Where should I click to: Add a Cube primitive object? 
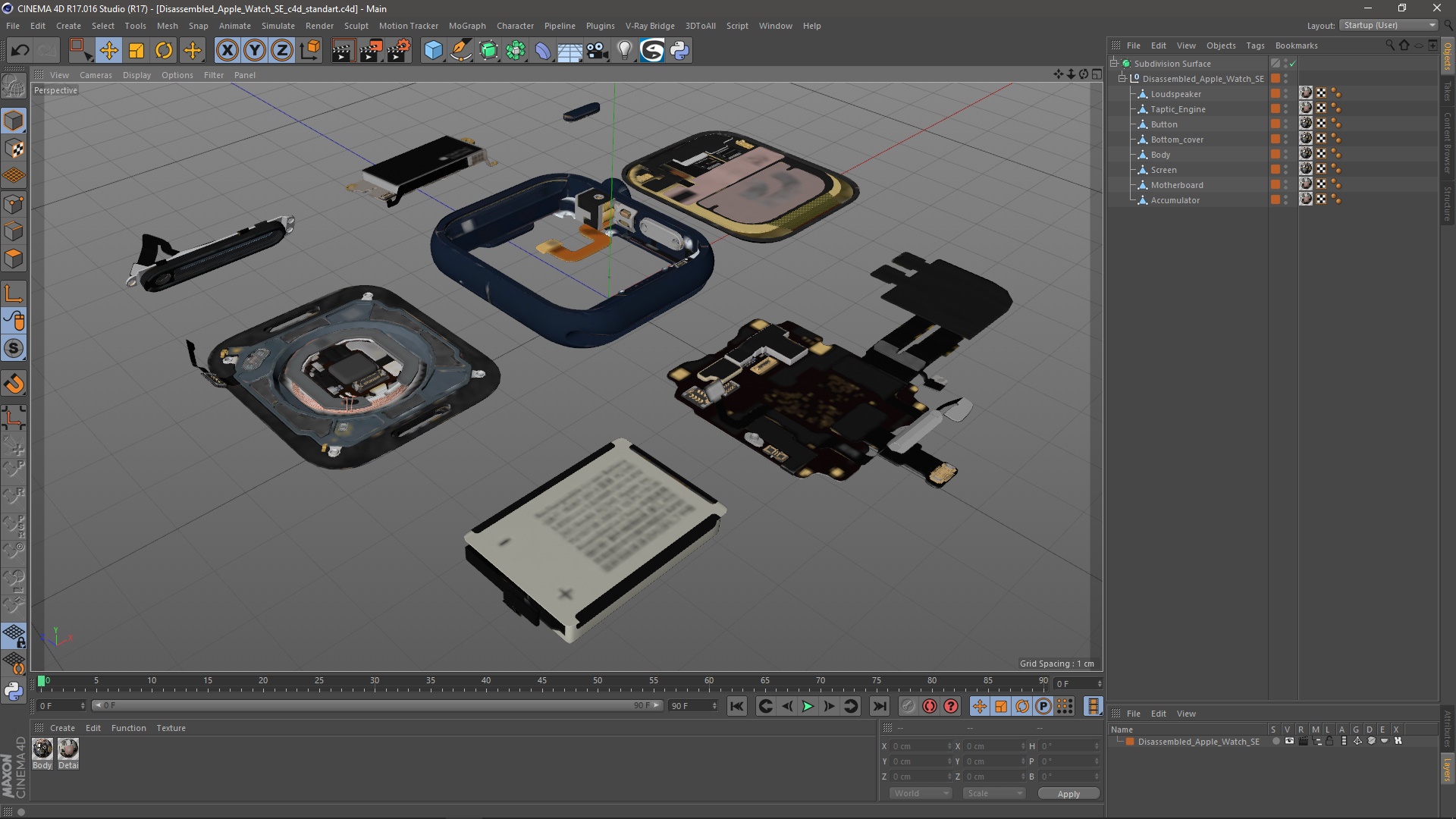click(433, 51)
